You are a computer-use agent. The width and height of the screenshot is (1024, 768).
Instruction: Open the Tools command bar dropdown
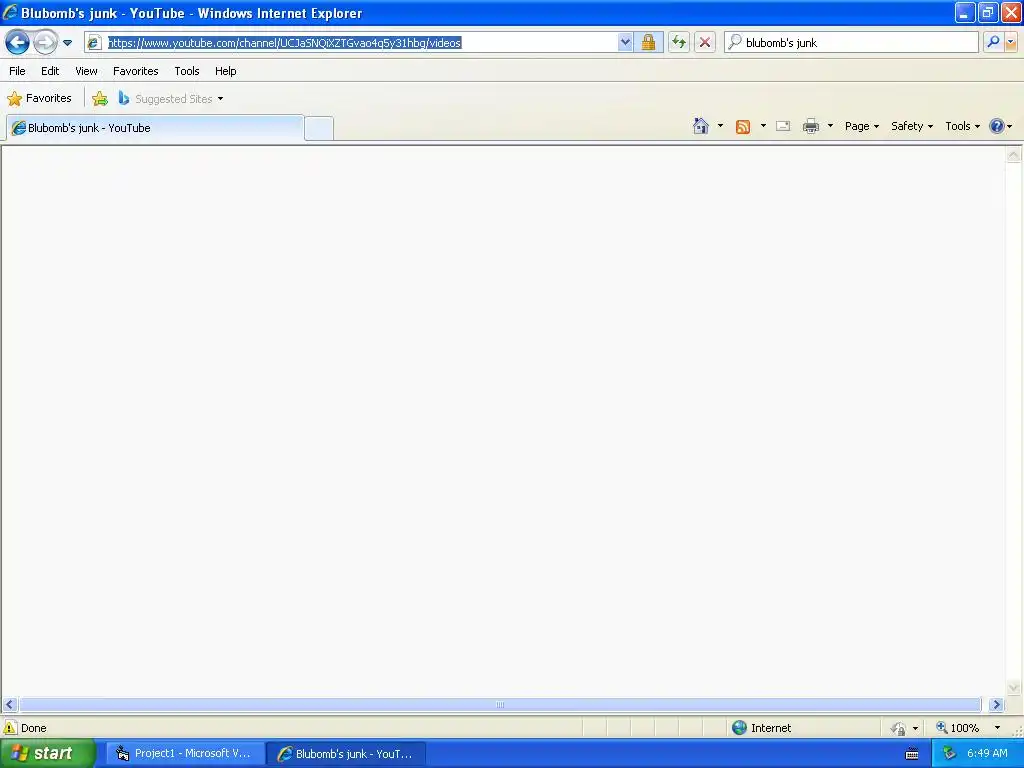[x=963, y=126]
